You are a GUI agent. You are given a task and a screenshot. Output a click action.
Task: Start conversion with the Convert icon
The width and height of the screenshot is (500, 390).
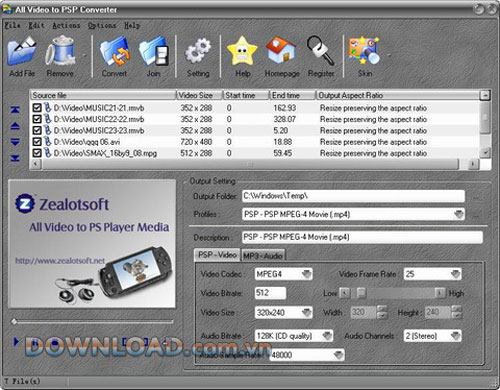[x=114, y=52]
